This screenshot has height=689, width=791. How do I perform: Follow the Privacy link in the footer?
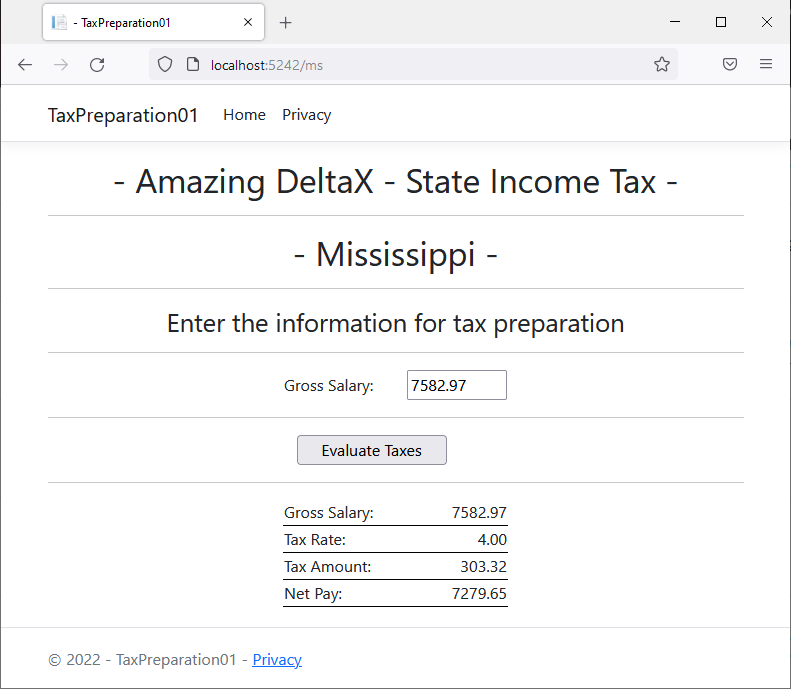(x=277, y=660)
